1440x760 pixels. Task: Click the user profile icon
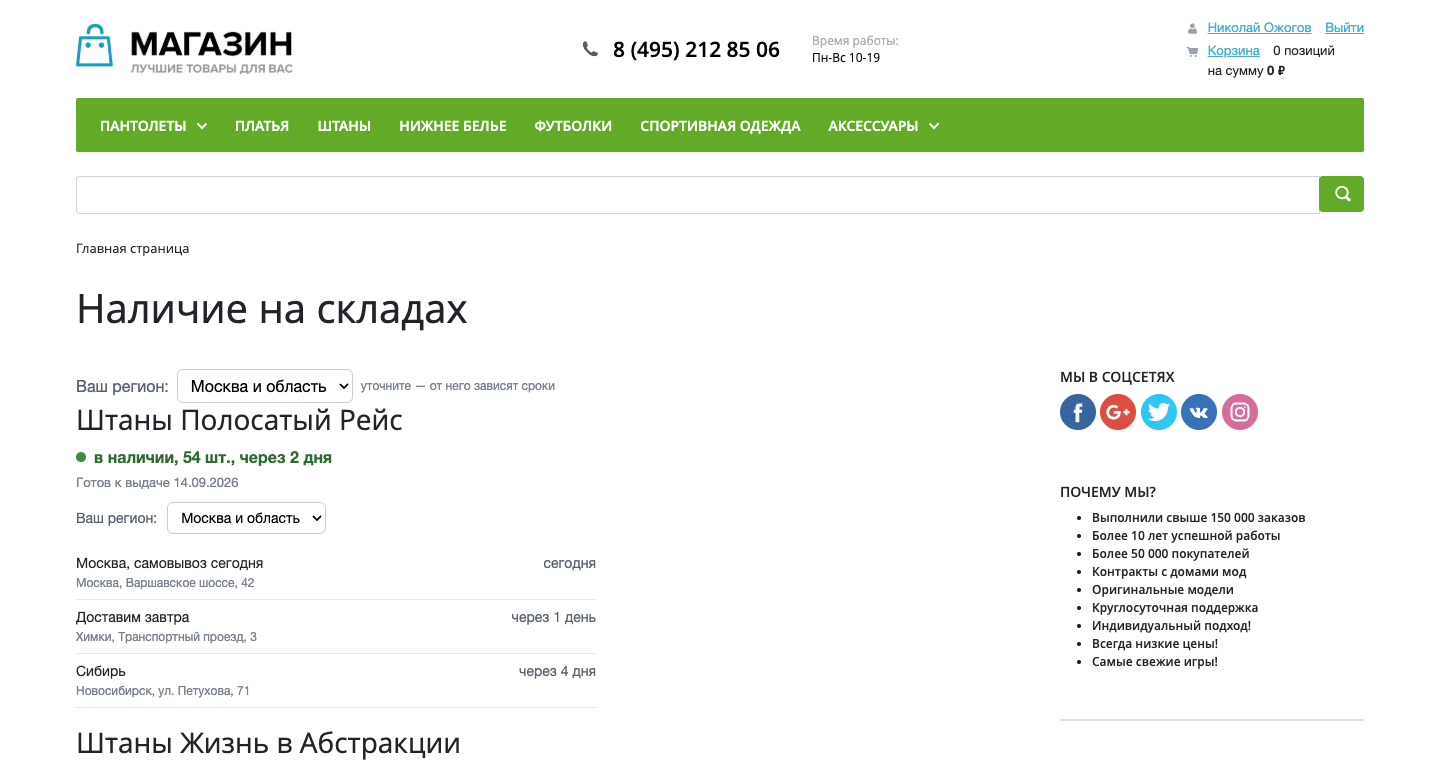1192,29
